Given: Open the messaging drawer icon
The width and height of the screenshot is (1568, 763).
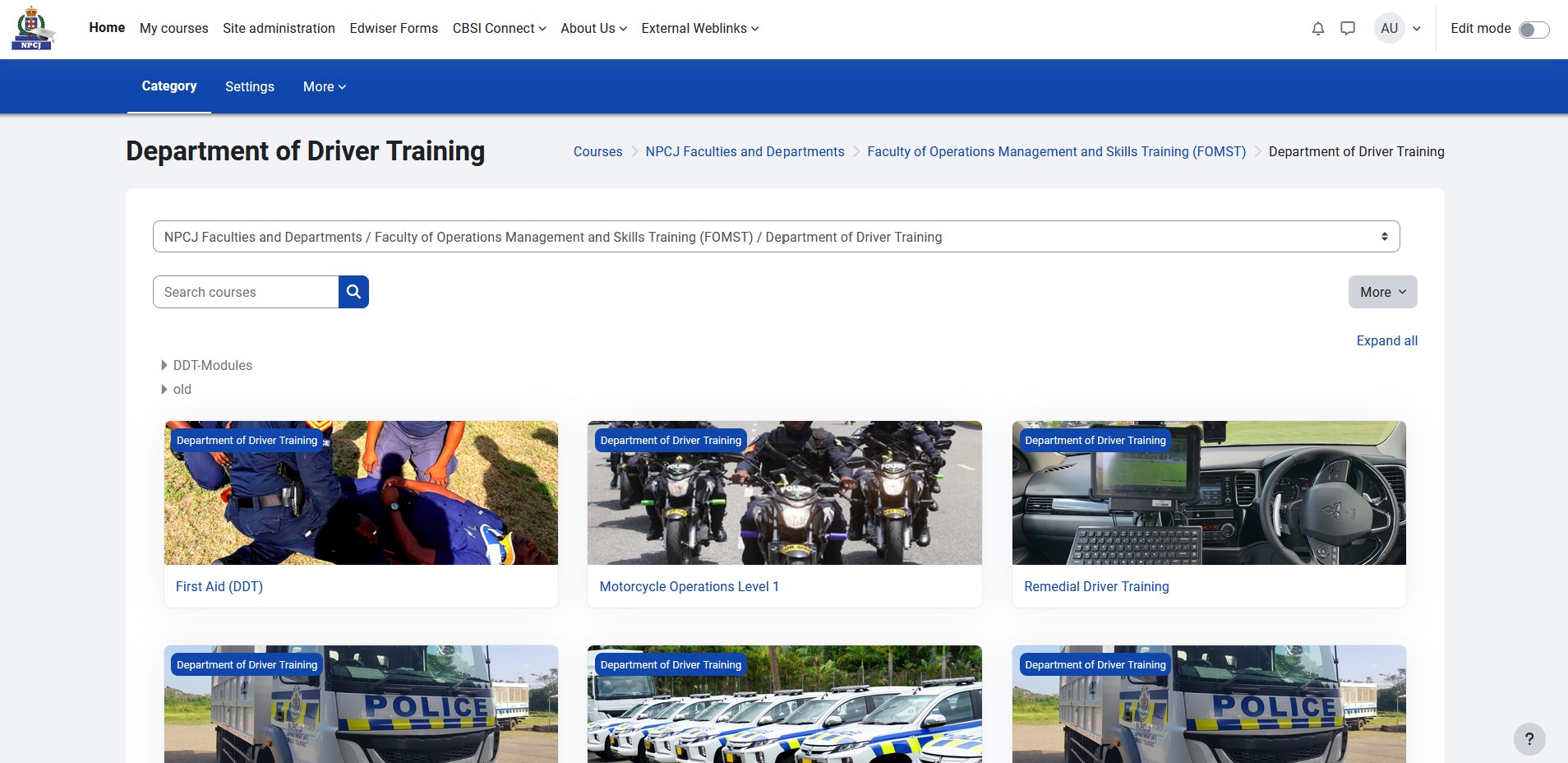Looking at the screenshot, I should point(1348,29).
